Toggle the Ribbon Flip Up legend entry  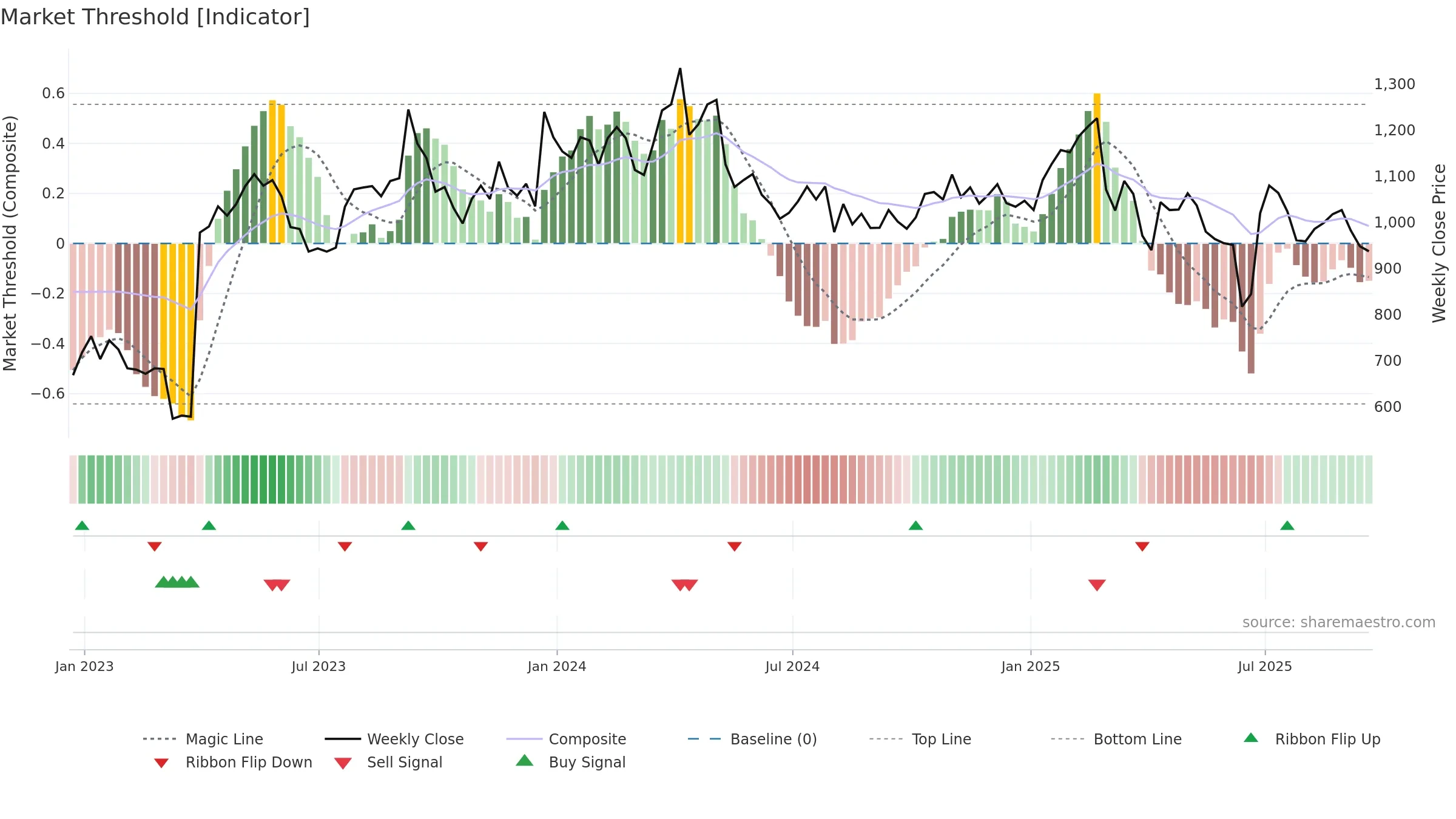[x=1312, y=739]
